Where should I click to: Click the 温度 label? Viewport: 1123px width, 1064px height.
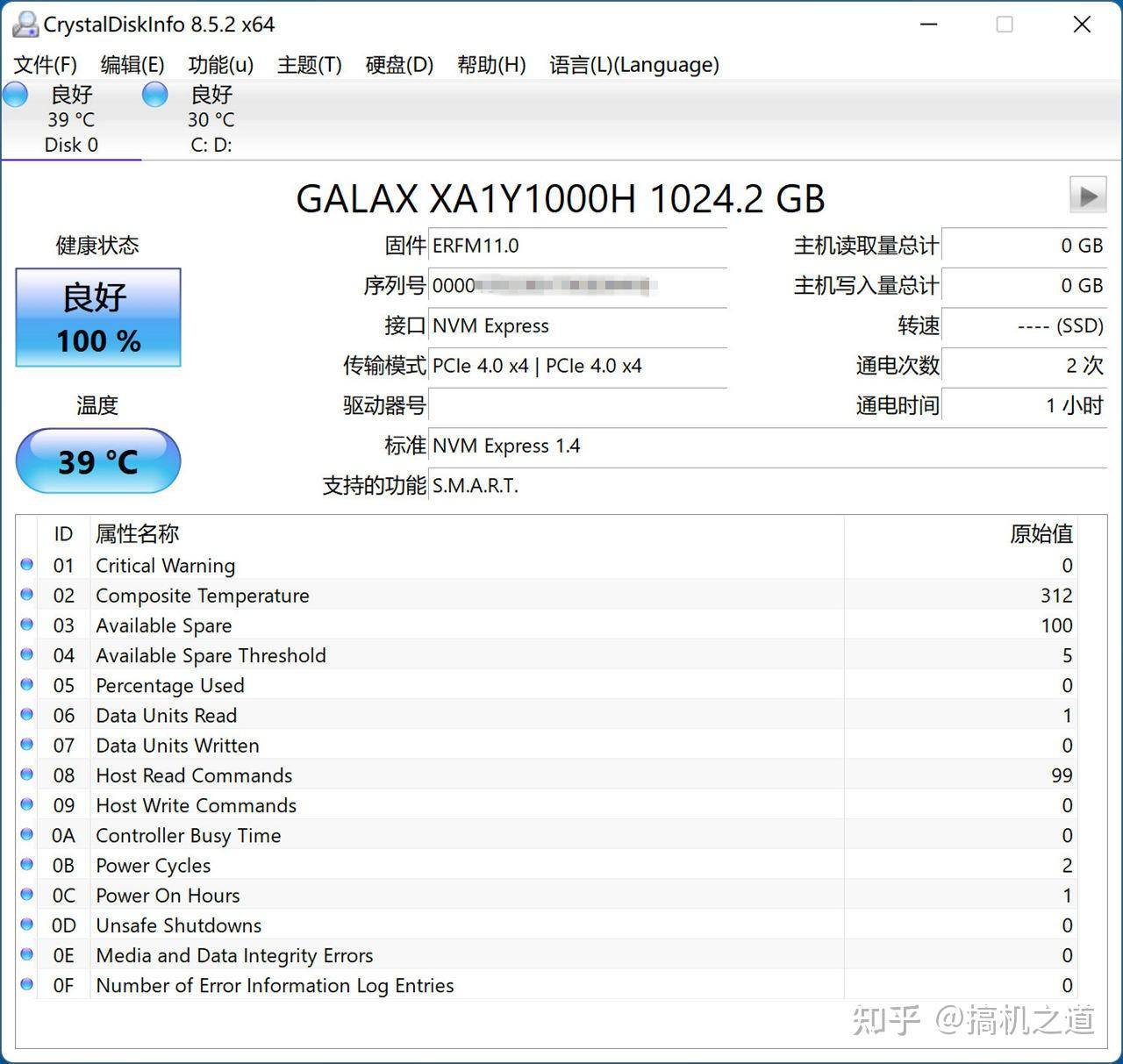(x=97, y=405)
